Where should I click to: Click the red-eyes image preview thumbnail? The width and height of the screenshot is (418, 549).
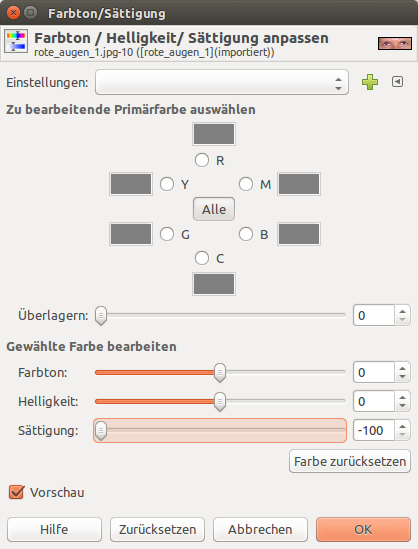[x=395, y=43]
